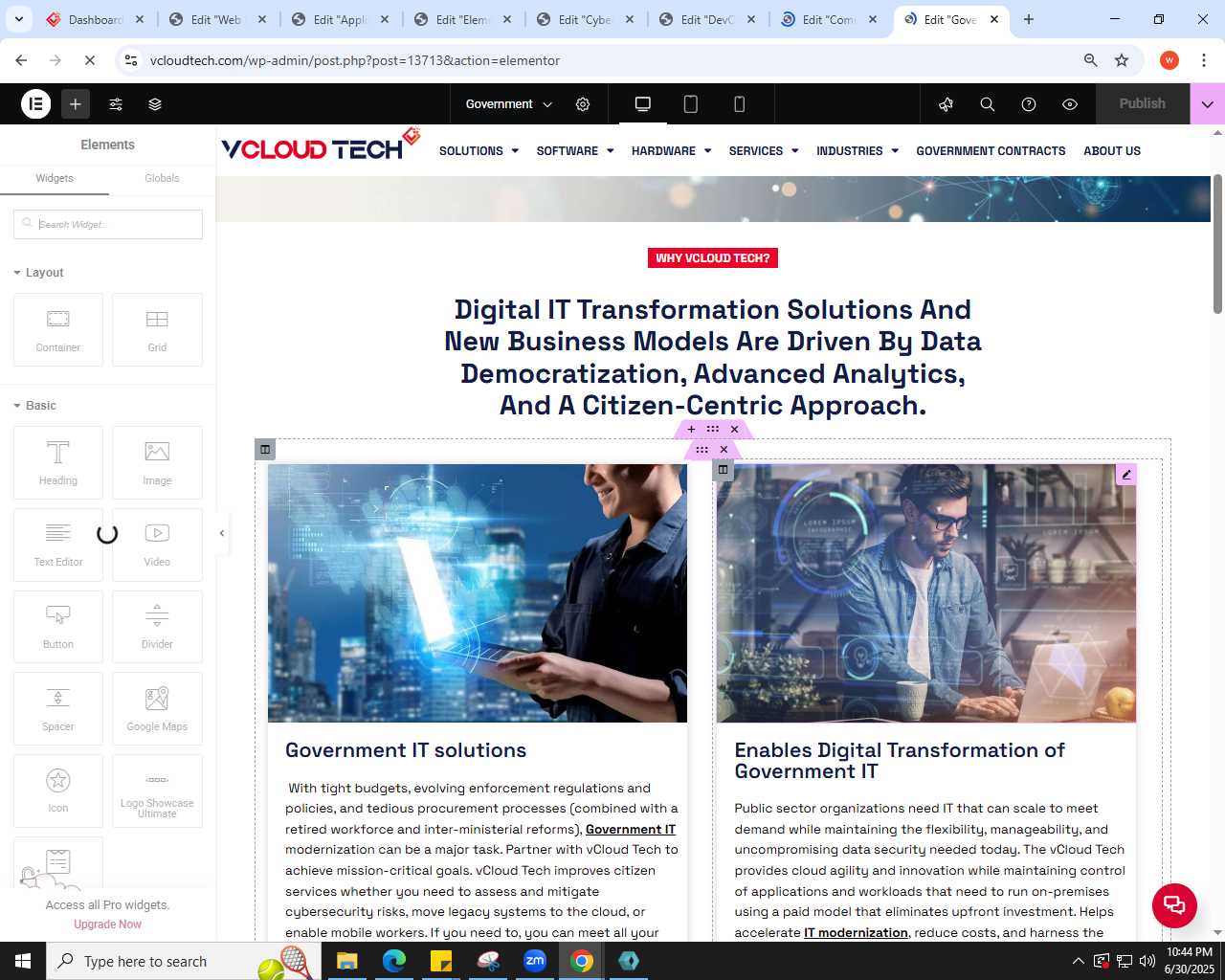Bookmark this page star icon
The image size is (1225, 980).
point(1122,60)
